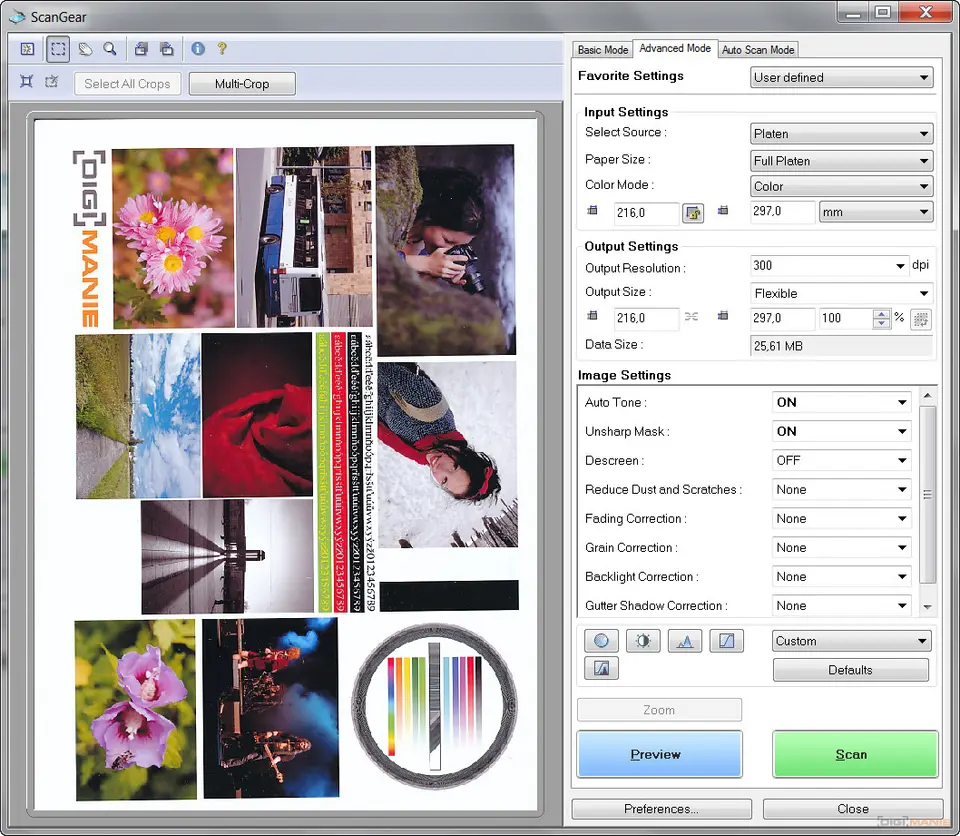This screenshot has height=836, width=960.
Task: Expand the Color Mode dropdown
Action: coord(922,187)
